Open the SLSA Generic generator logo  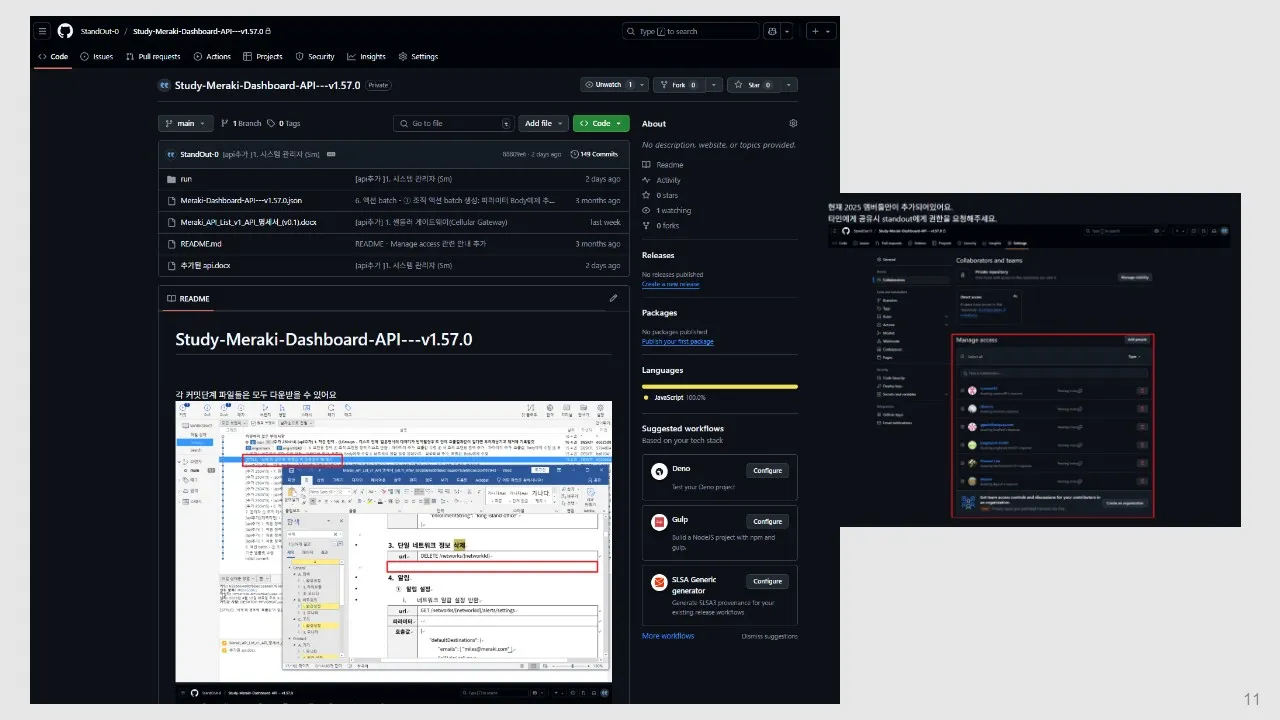point(658,581)
